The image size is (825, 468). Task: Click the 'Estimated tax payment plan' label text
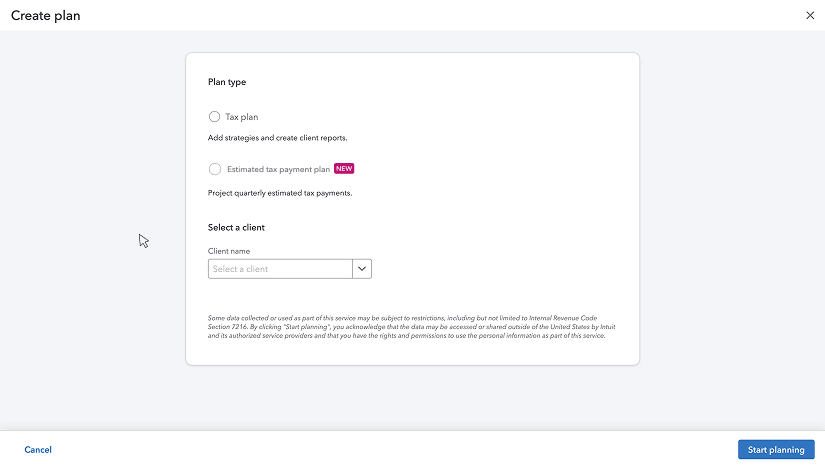point(278,169)
